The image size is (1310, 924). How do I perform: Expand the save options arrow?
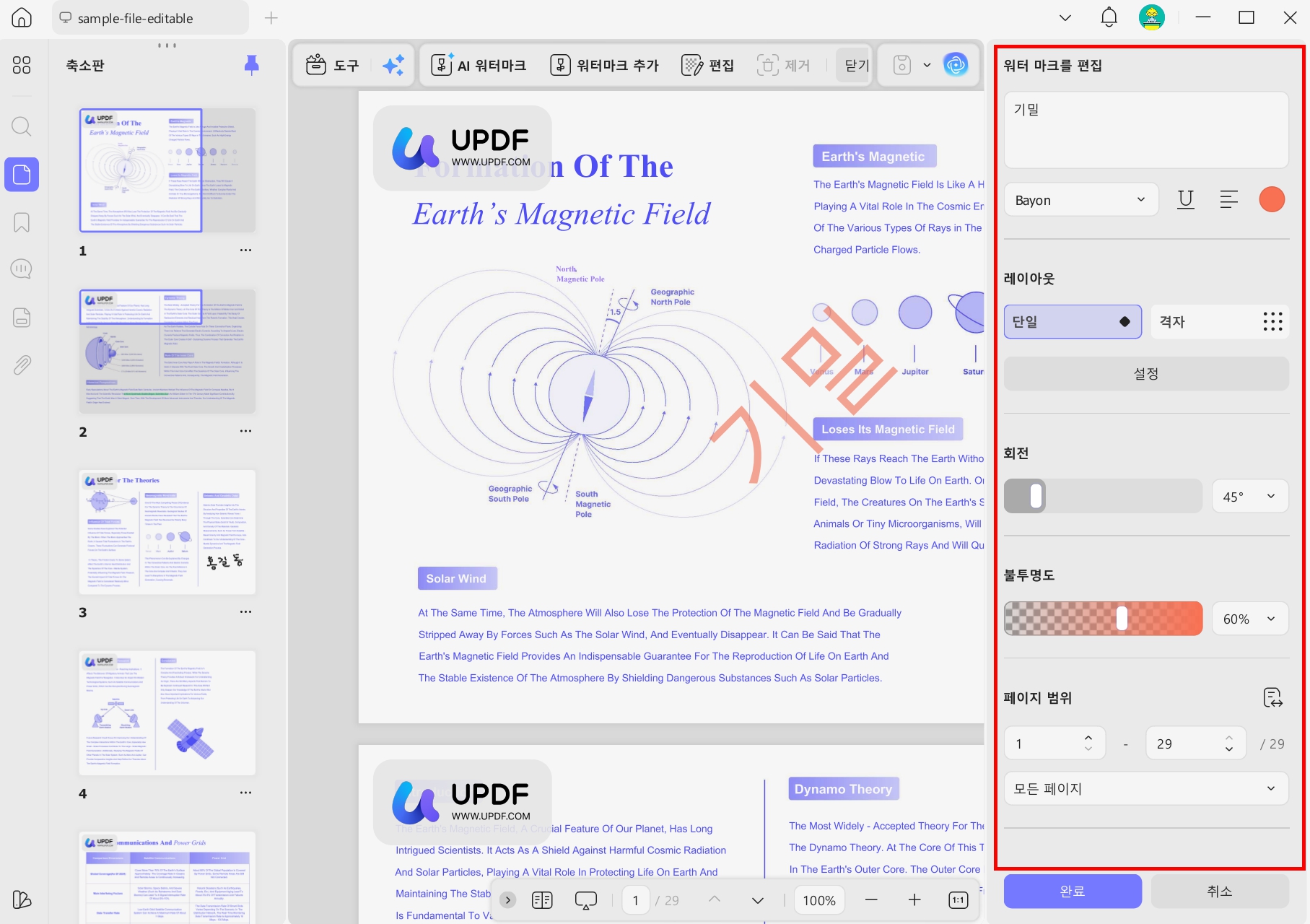(927, 66)
